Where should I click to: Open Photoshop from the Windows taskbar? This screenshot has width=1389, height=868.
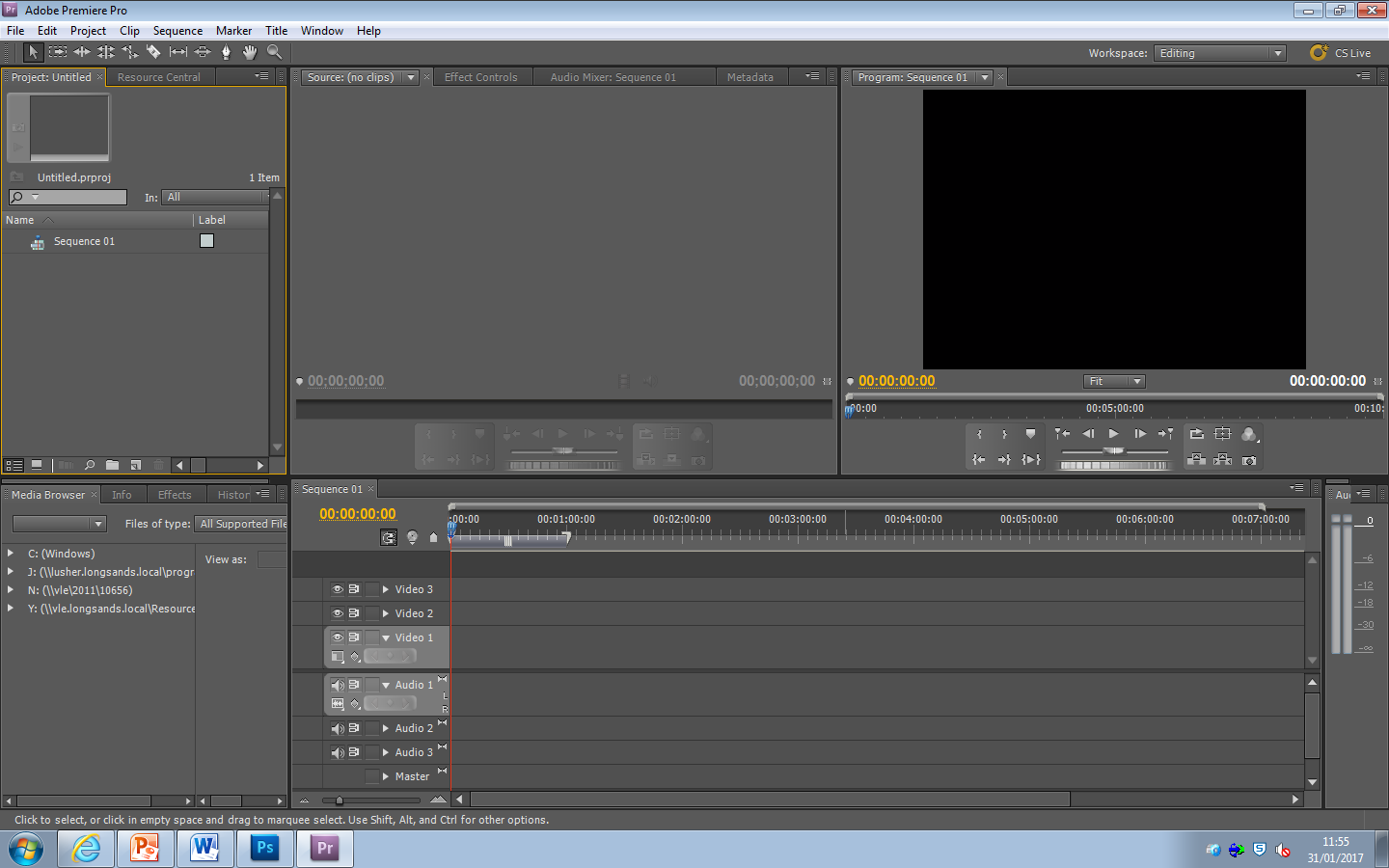point(264,849)
